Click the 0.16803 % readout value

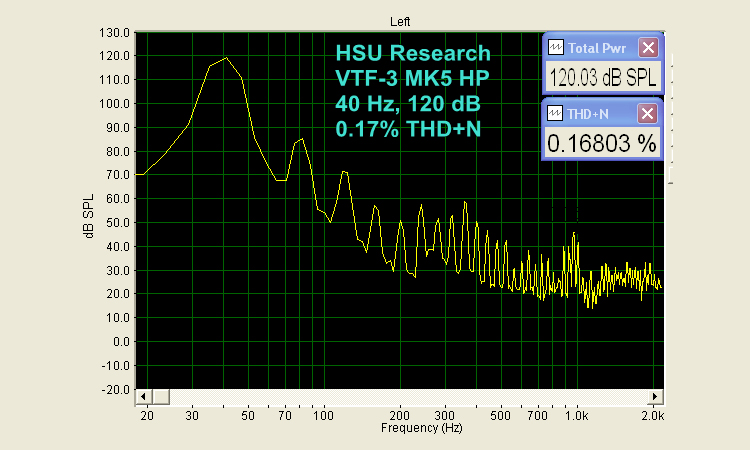(602, 144)
